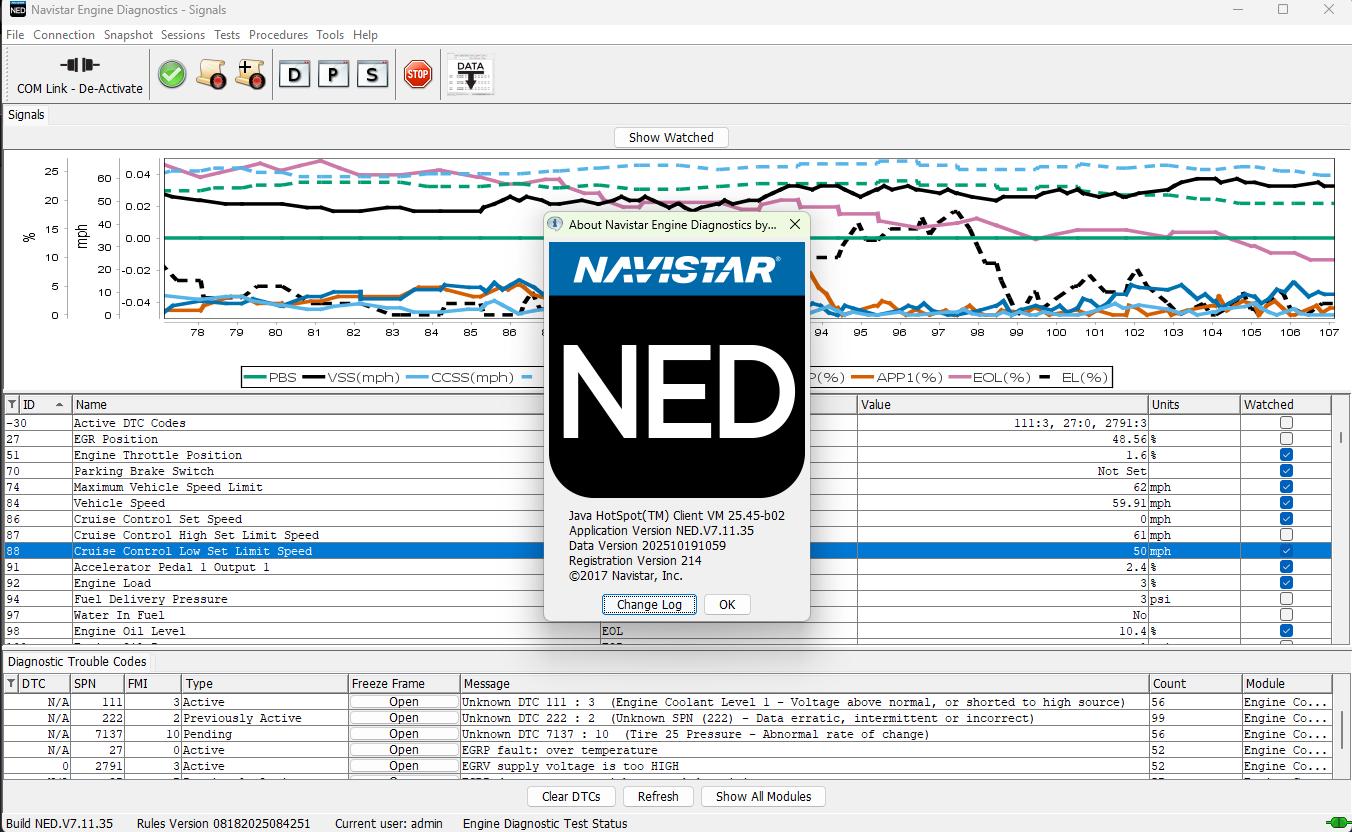The image size is (1352, 832).
Task: Click the Change Log button
Action: tap(650, 604)
